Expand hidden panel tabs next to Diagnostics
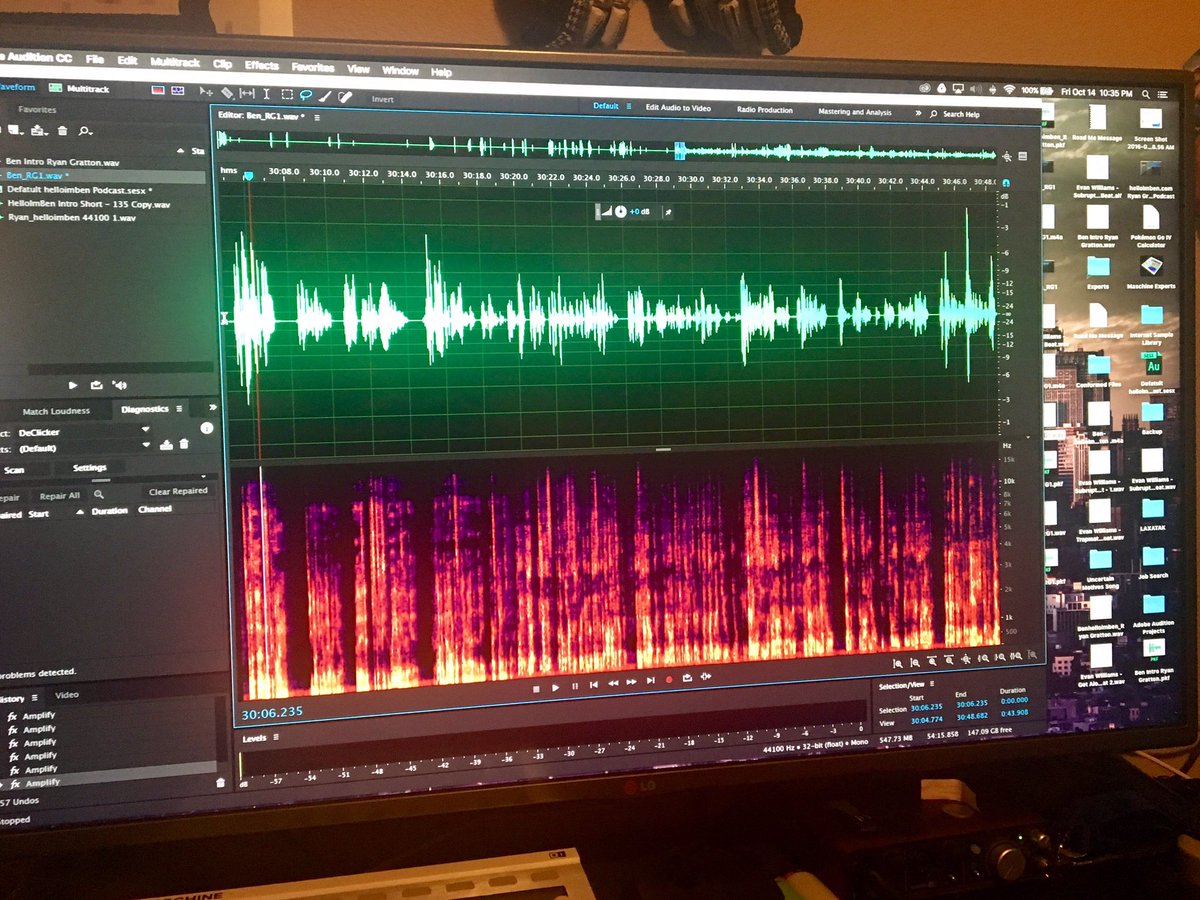This screenshot has width=1200, height=900. pos(212,407)
